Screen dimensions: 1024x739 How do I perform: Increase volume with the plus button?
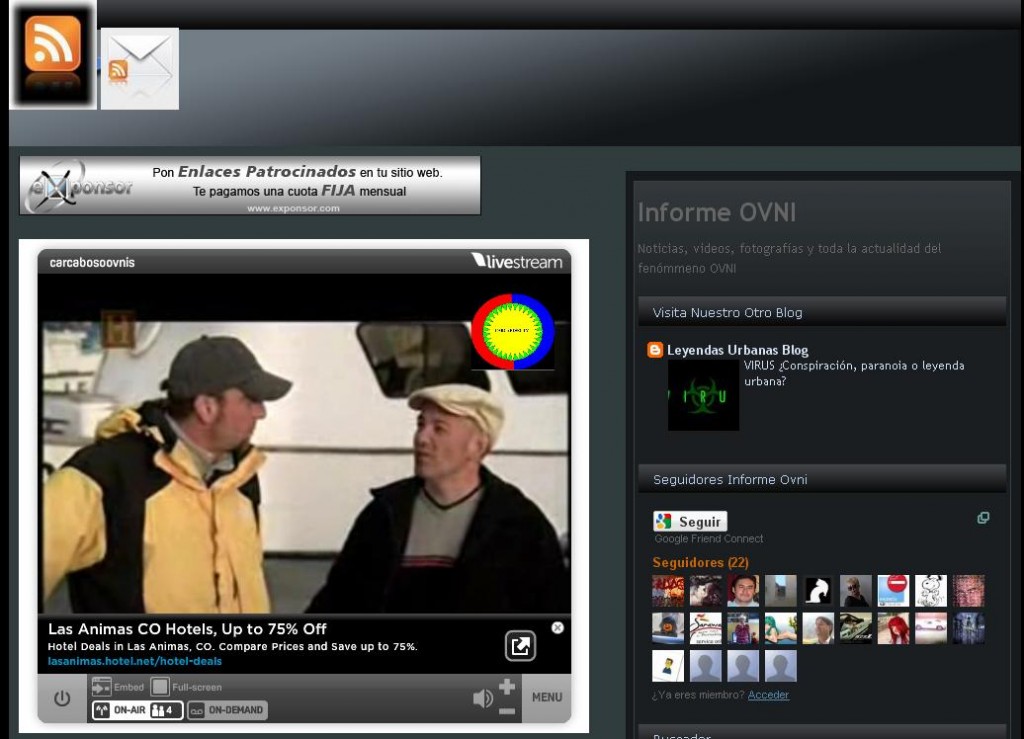coord(507,686)
